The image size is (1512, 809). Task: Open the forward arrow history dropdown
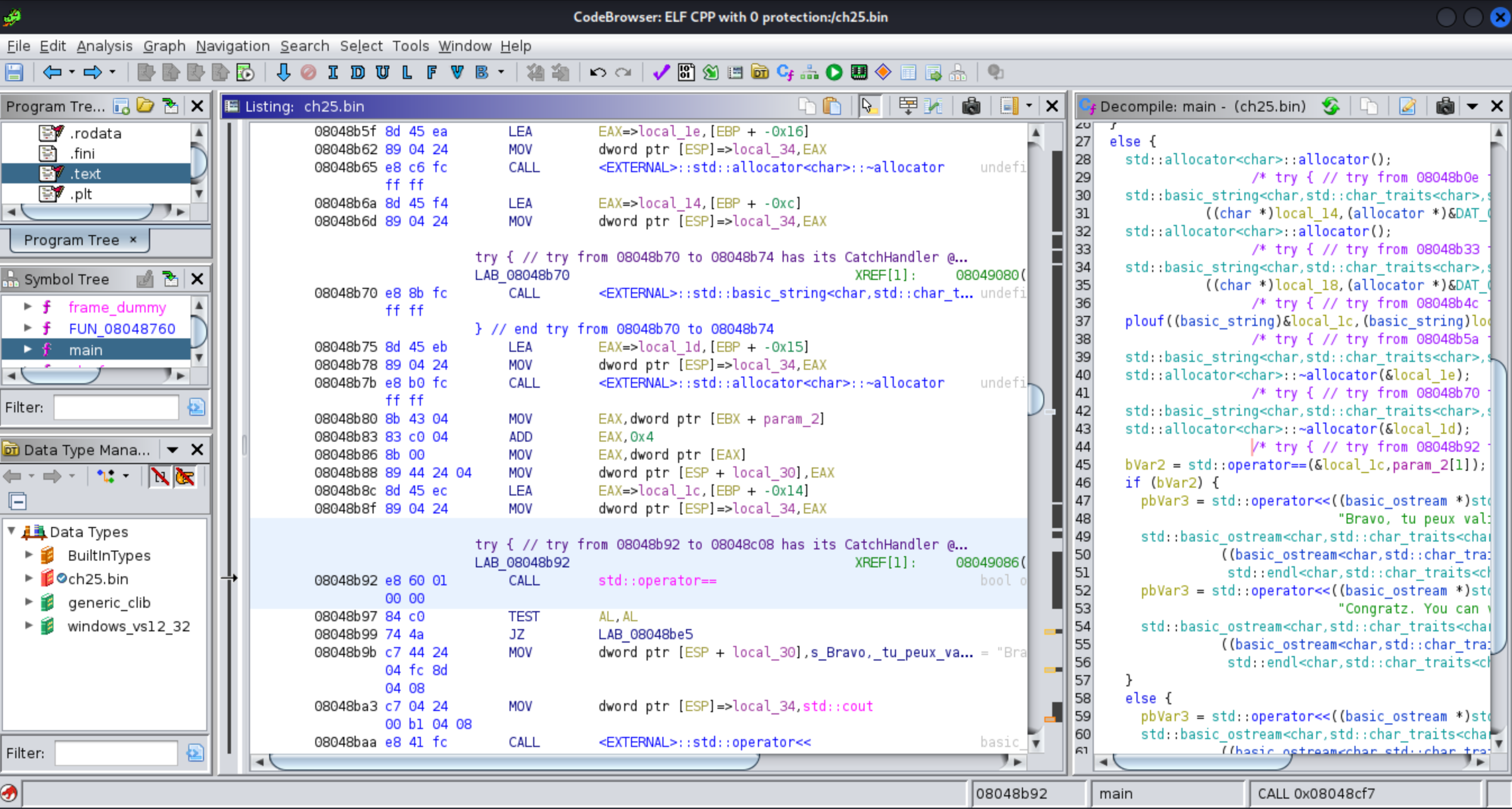coord(112,72)
